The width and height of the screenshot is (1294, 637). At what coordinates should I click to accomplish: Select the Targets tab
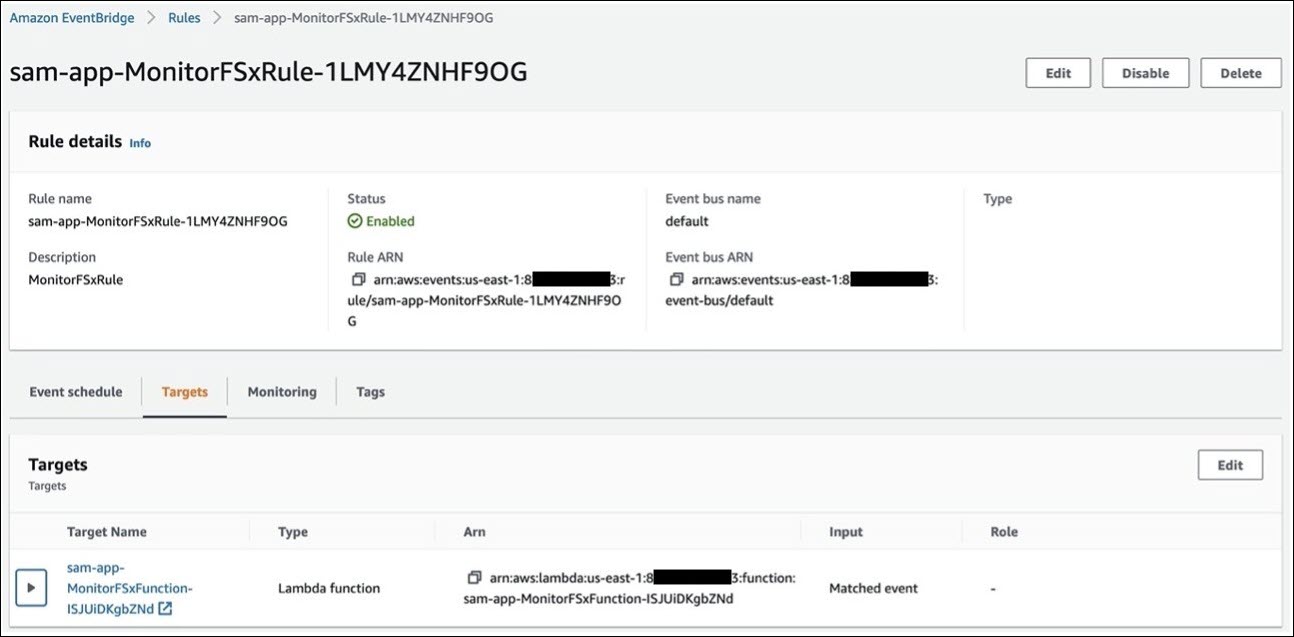[x=185, y=392]
